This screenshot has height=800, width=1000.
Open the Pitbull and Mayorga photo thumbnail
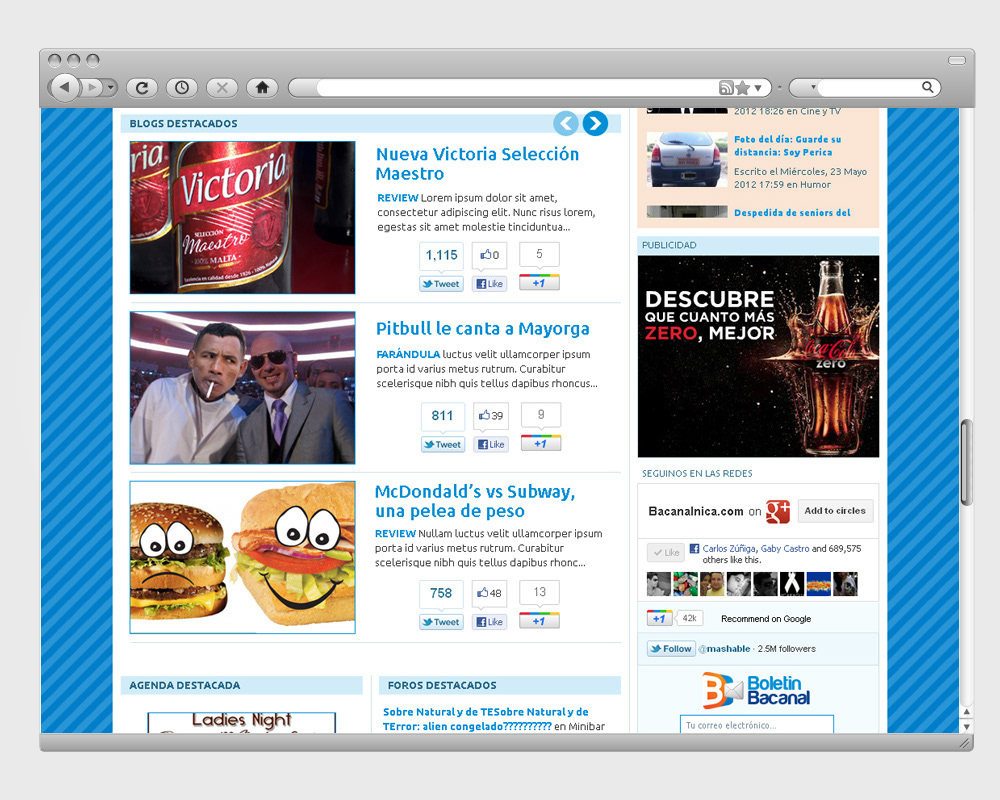click(242, 387)
